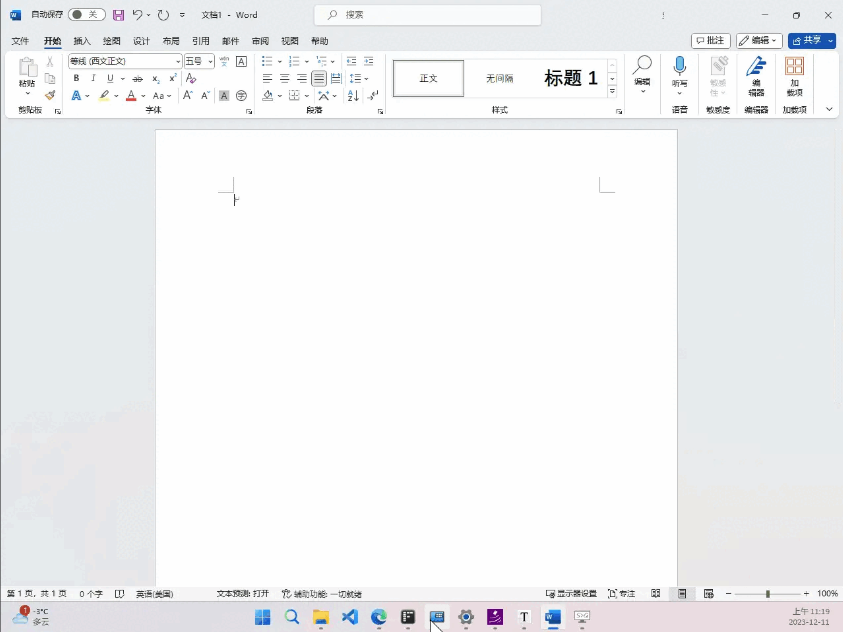Click the Save disk icon in title bar
The width and height of the screenshot is (843, 632).
click(118, 15)
